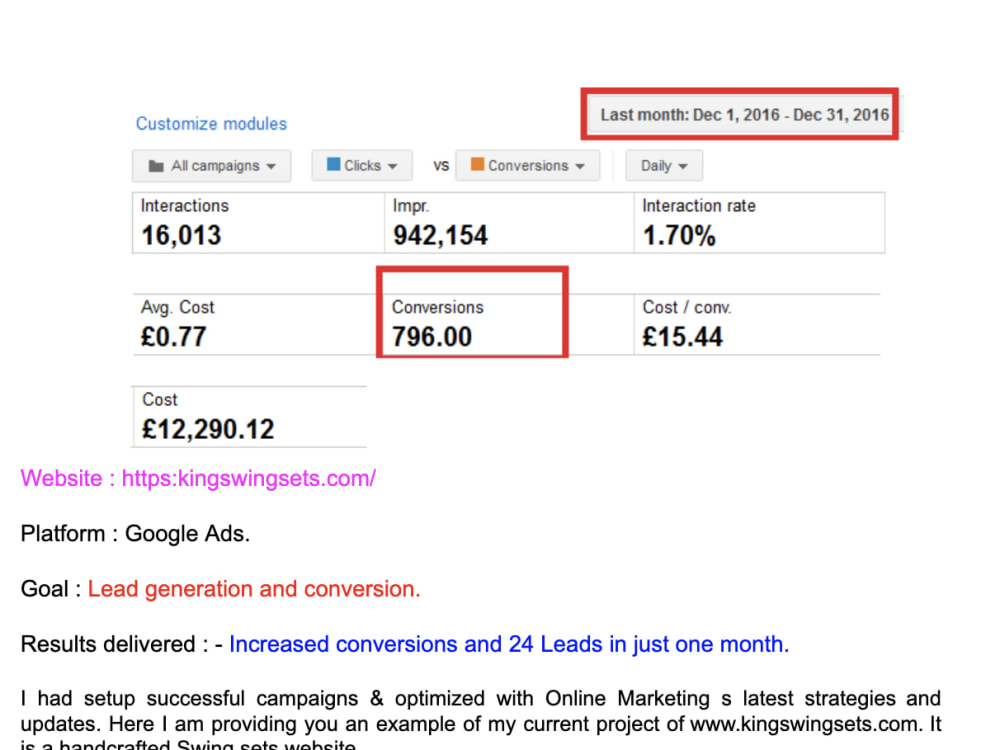
Task: Select the Impr. value 942,154
Action: [x=440, y=235]
